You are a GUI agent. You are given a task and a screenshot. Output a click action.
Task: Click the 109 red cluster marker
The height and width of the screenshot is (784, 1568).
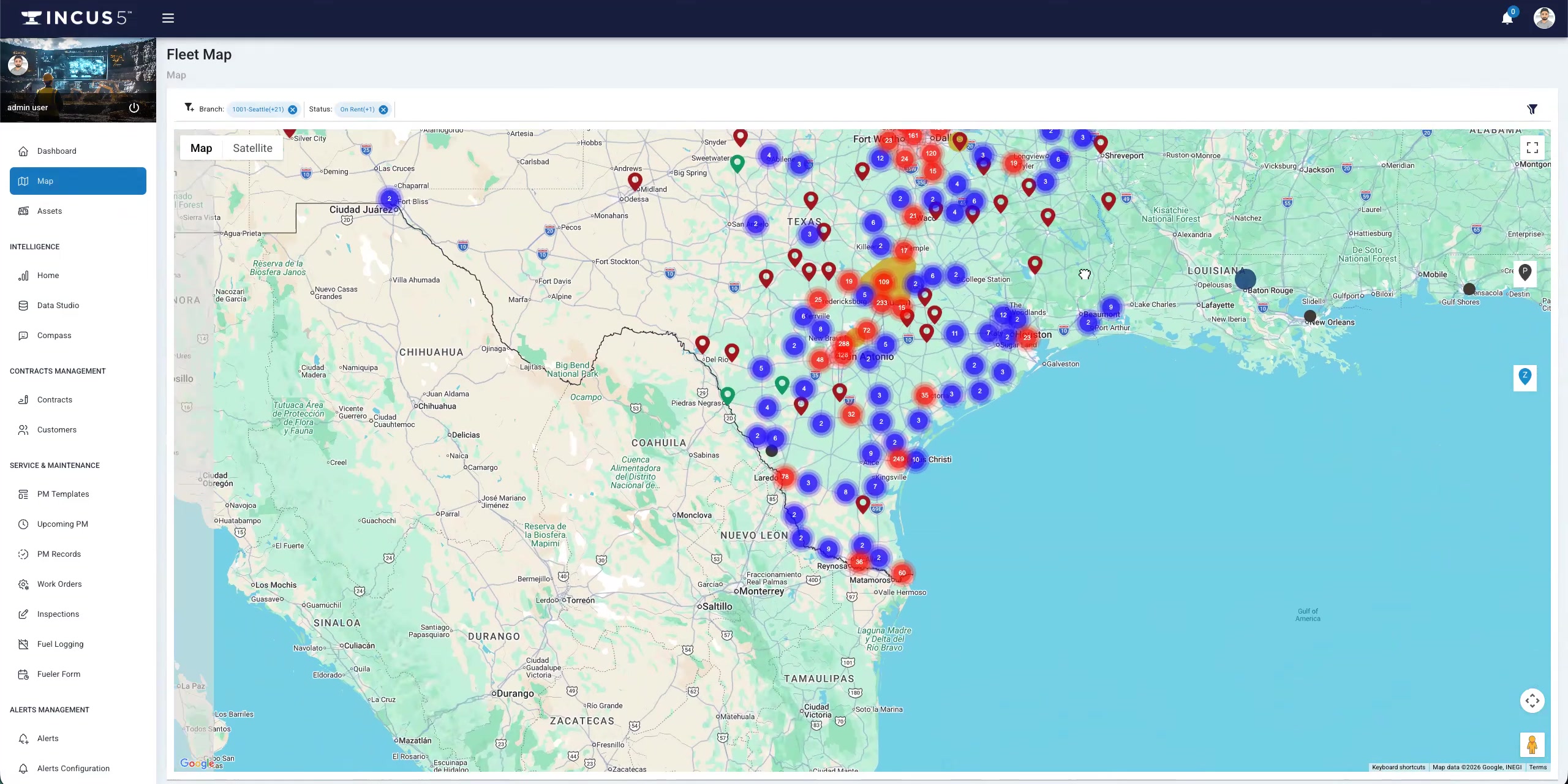pyautogui.click(x=884, y=282)
